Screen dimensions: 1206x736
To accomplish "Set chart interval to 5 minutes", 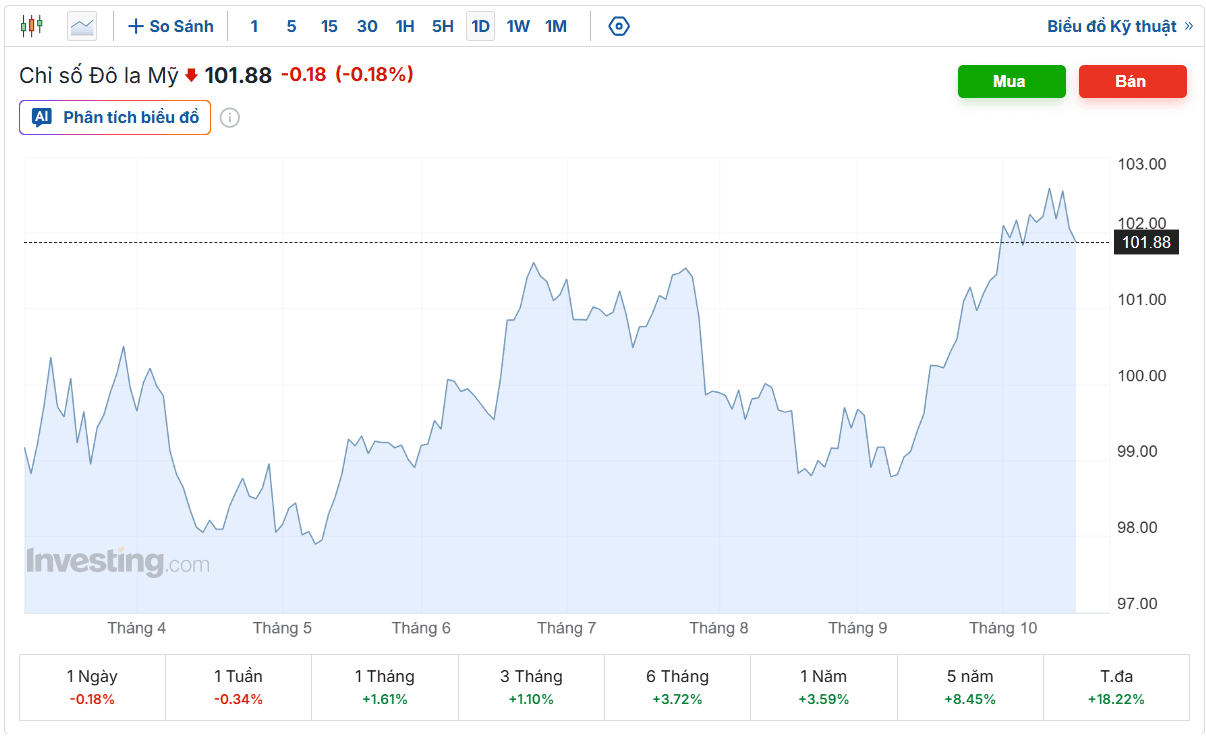I will coord(291,26).
